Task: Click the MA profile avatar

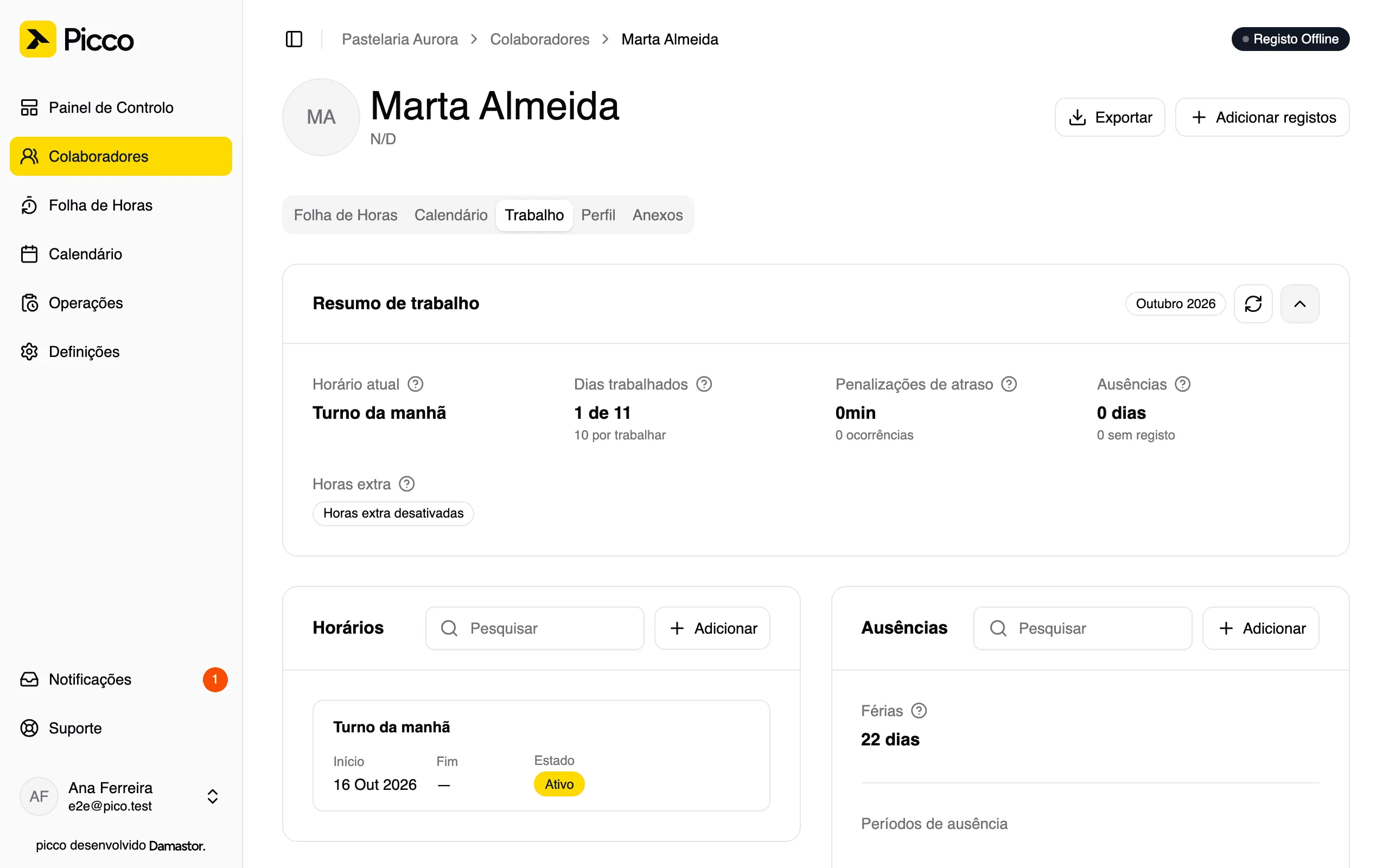Action: click(x=321, y=117)
